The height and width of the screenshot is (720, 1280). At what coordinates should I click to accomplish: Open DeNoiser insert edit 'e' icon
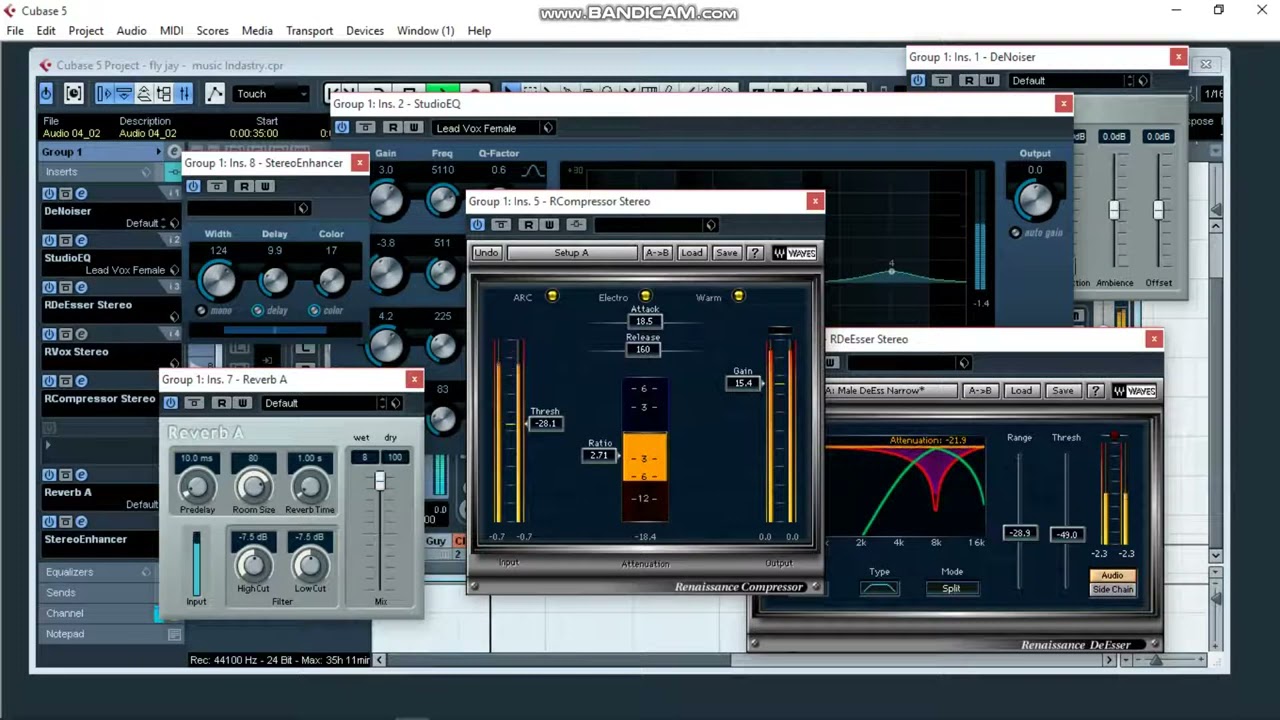click(x=81, y=194)
